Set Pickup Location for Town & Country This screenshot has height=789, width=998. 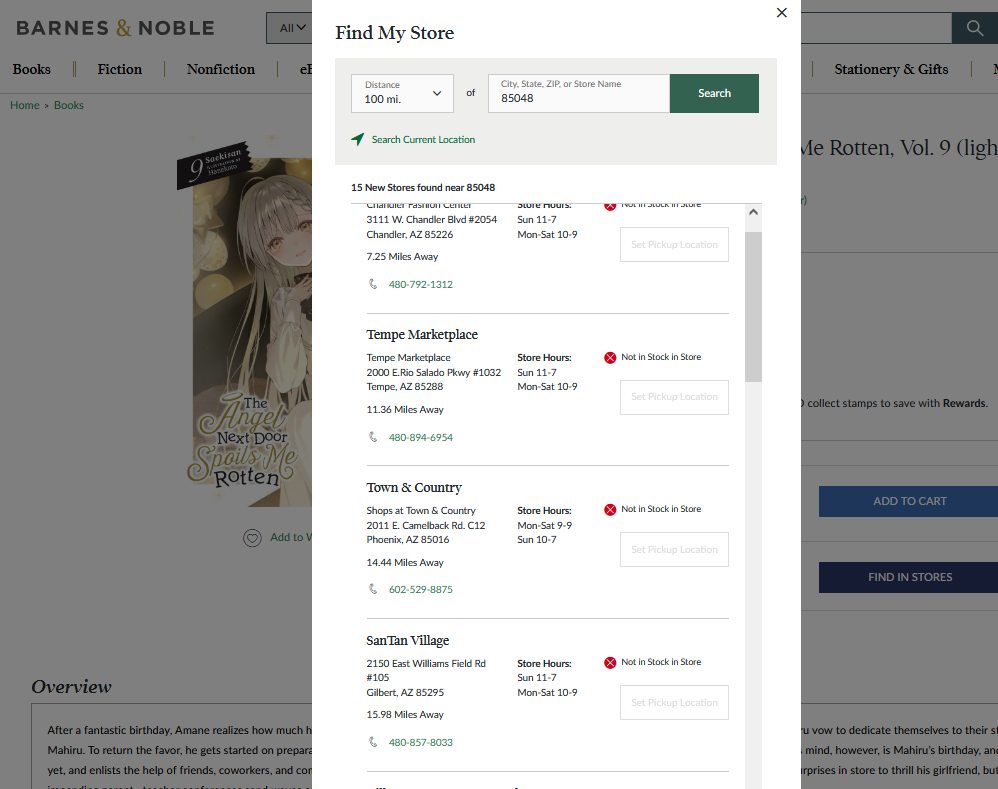click(674, 550)
